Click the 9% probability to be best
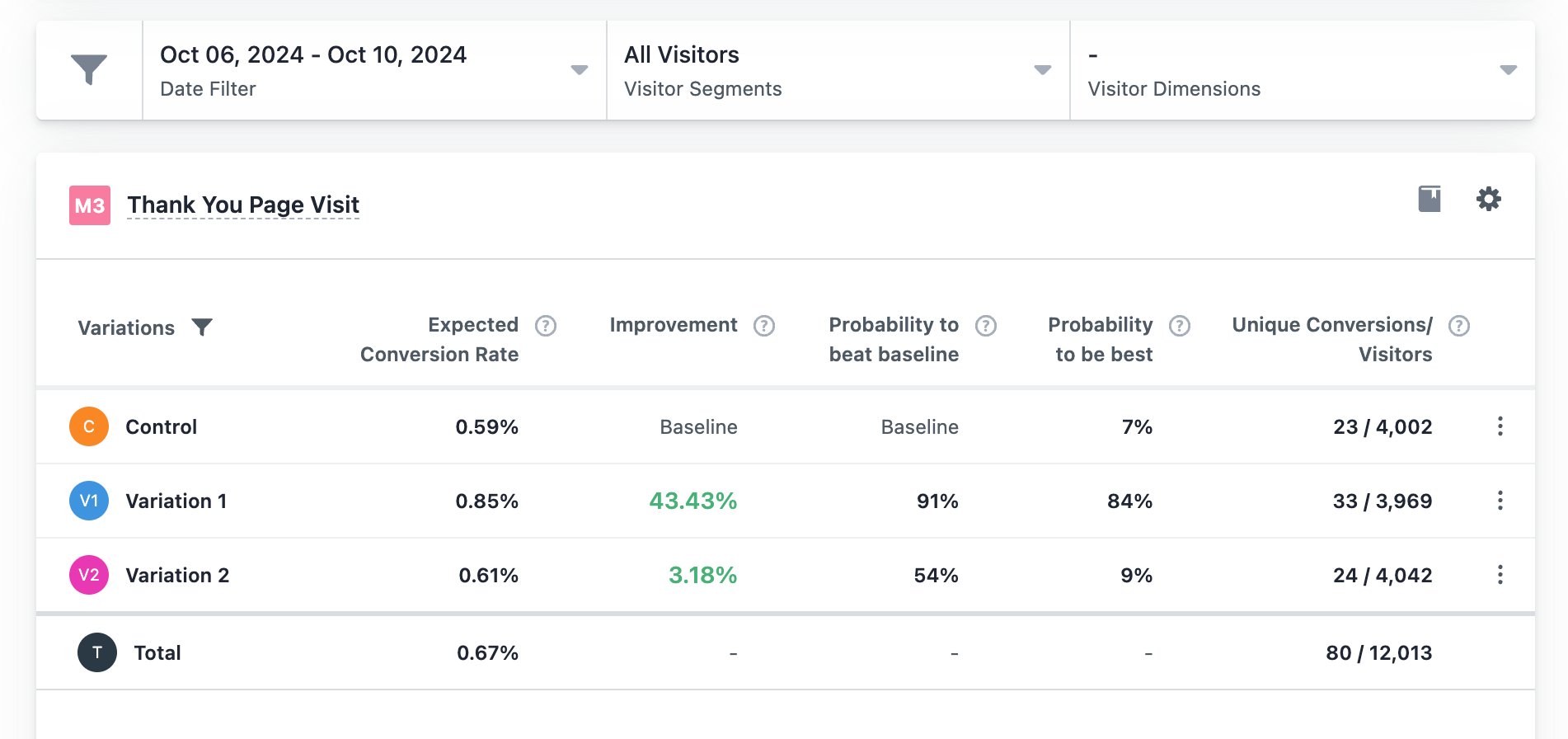 pos(1137,576)
